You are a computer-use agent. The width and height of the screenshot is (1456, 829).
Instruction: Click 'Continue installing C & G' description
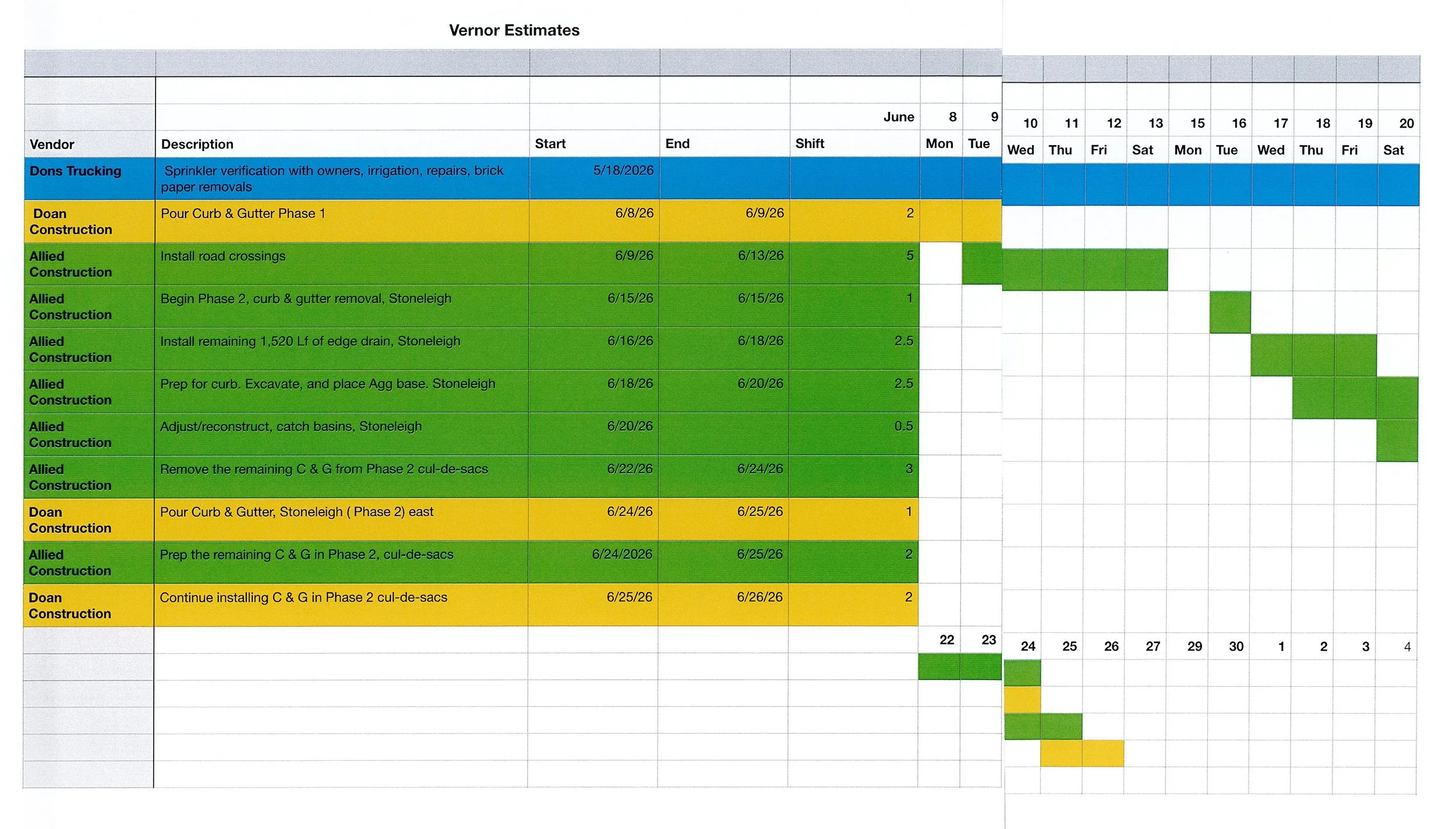(303, 598)
